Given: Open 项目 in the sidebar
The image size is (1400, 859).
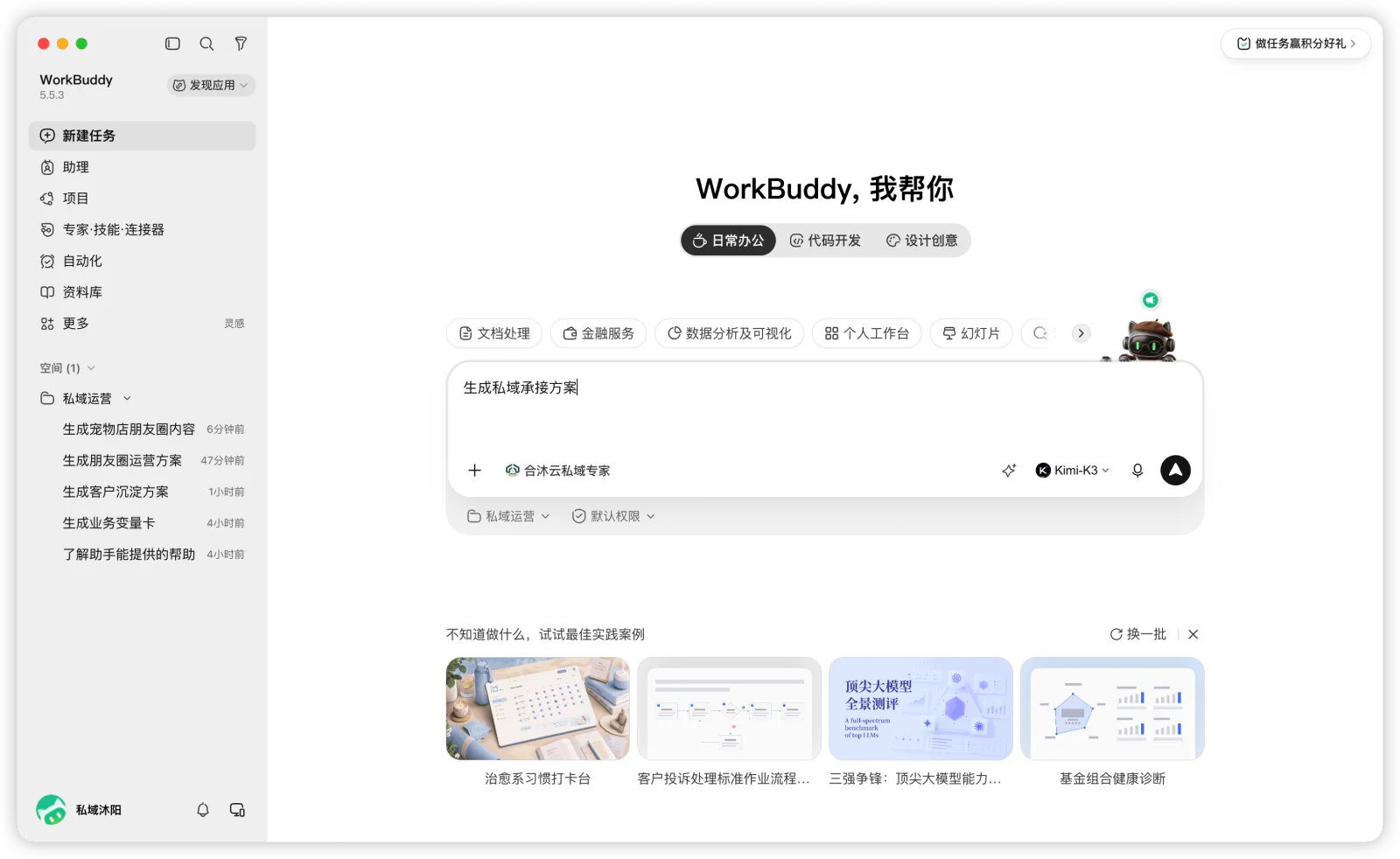Looking at the screenshot, I should pos(142,199).
